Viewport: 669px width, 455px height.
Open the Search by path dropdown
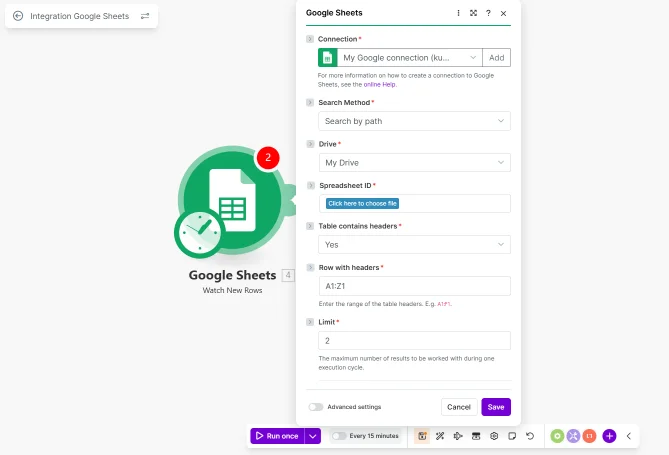[x=414, y=121]
